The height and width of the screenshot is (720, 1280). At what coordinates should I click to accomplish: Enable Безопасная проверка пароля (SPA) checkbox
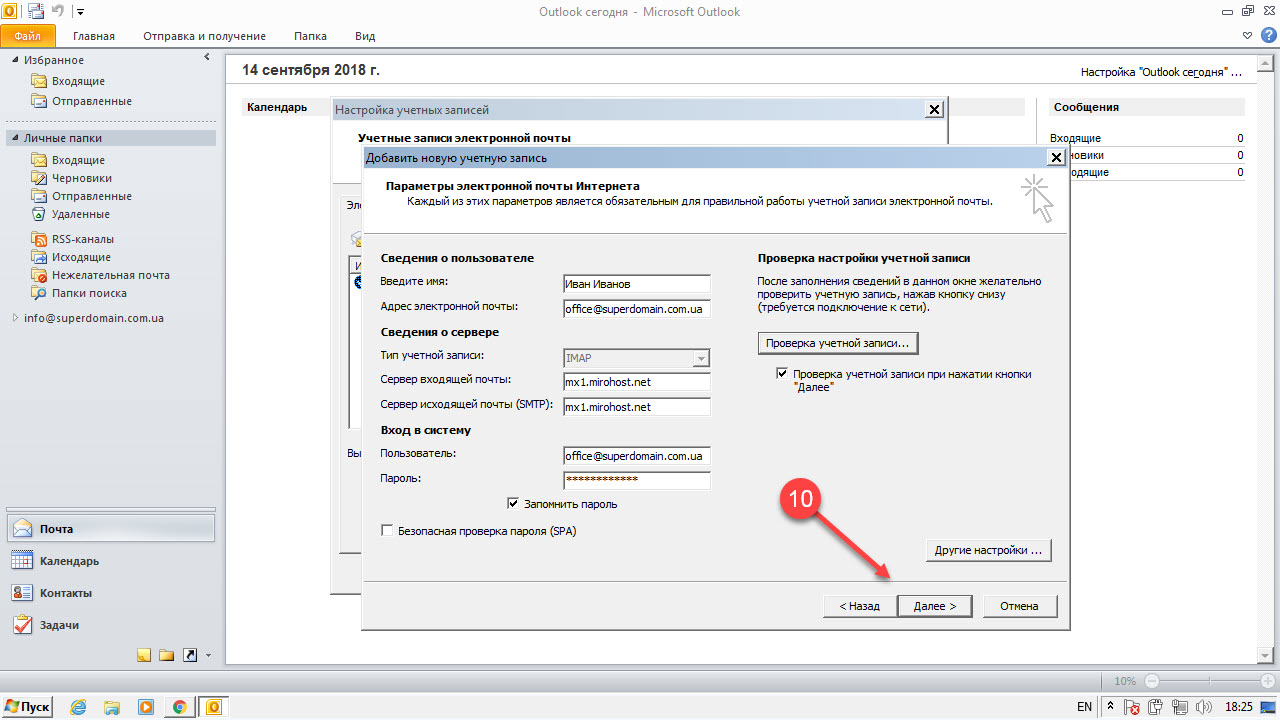point(388,531)
